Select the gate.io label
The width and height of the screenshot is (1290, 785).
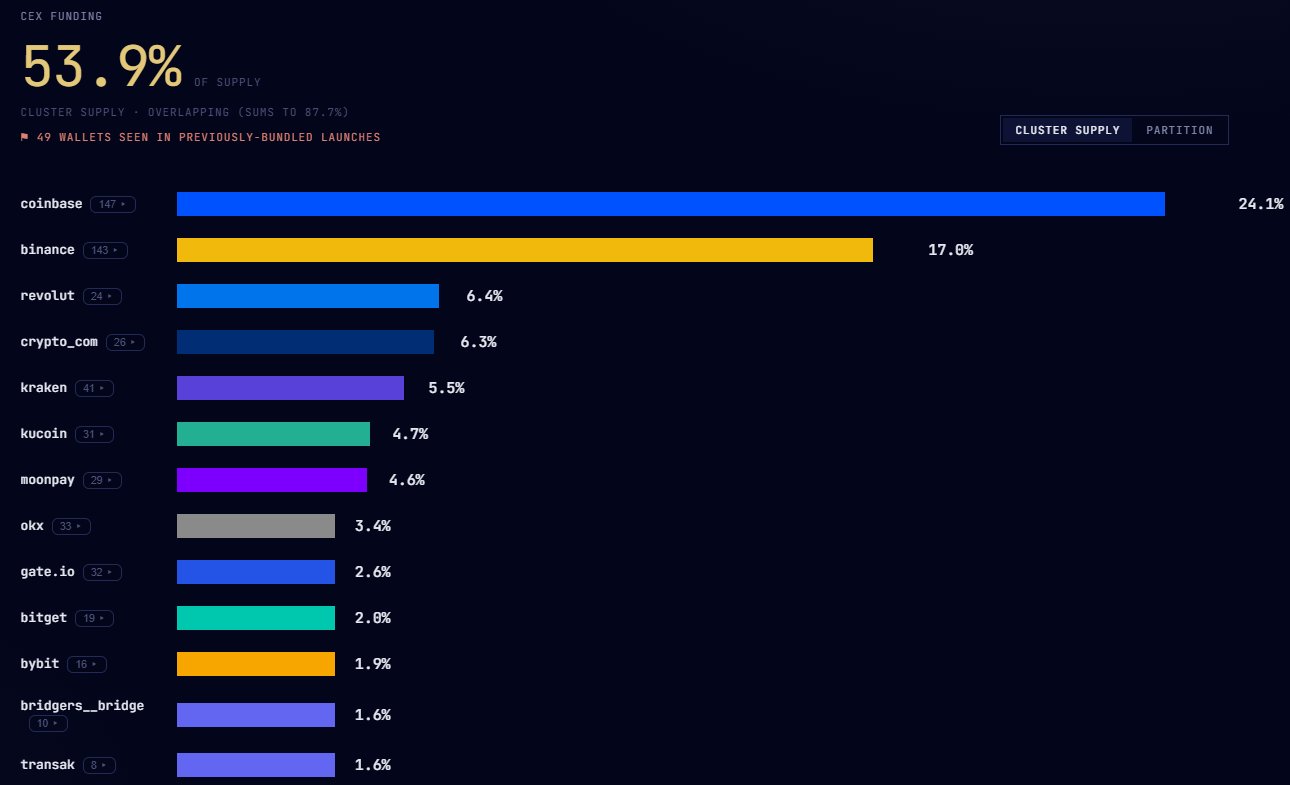pos(48,572)
